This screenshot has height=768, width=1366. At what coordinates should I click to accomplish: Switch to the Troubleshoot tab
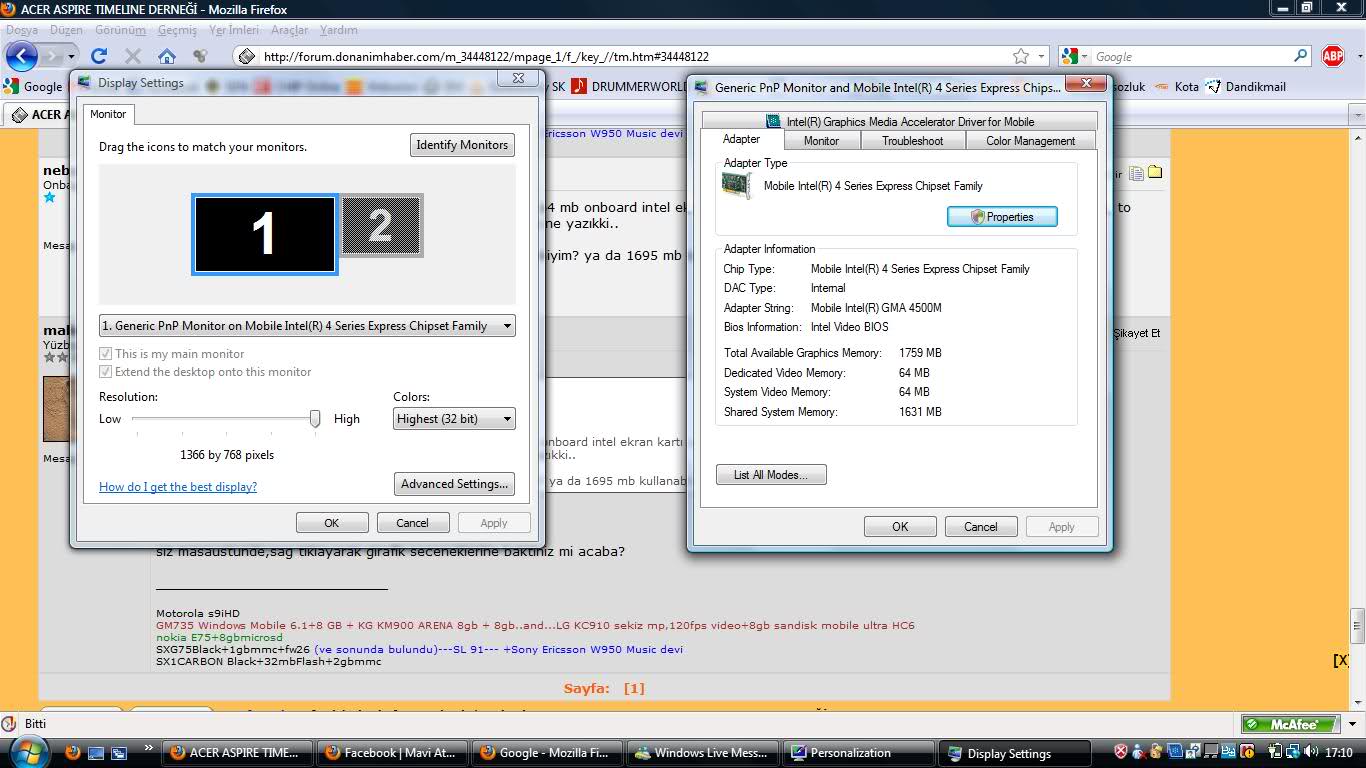coord(912,141)
